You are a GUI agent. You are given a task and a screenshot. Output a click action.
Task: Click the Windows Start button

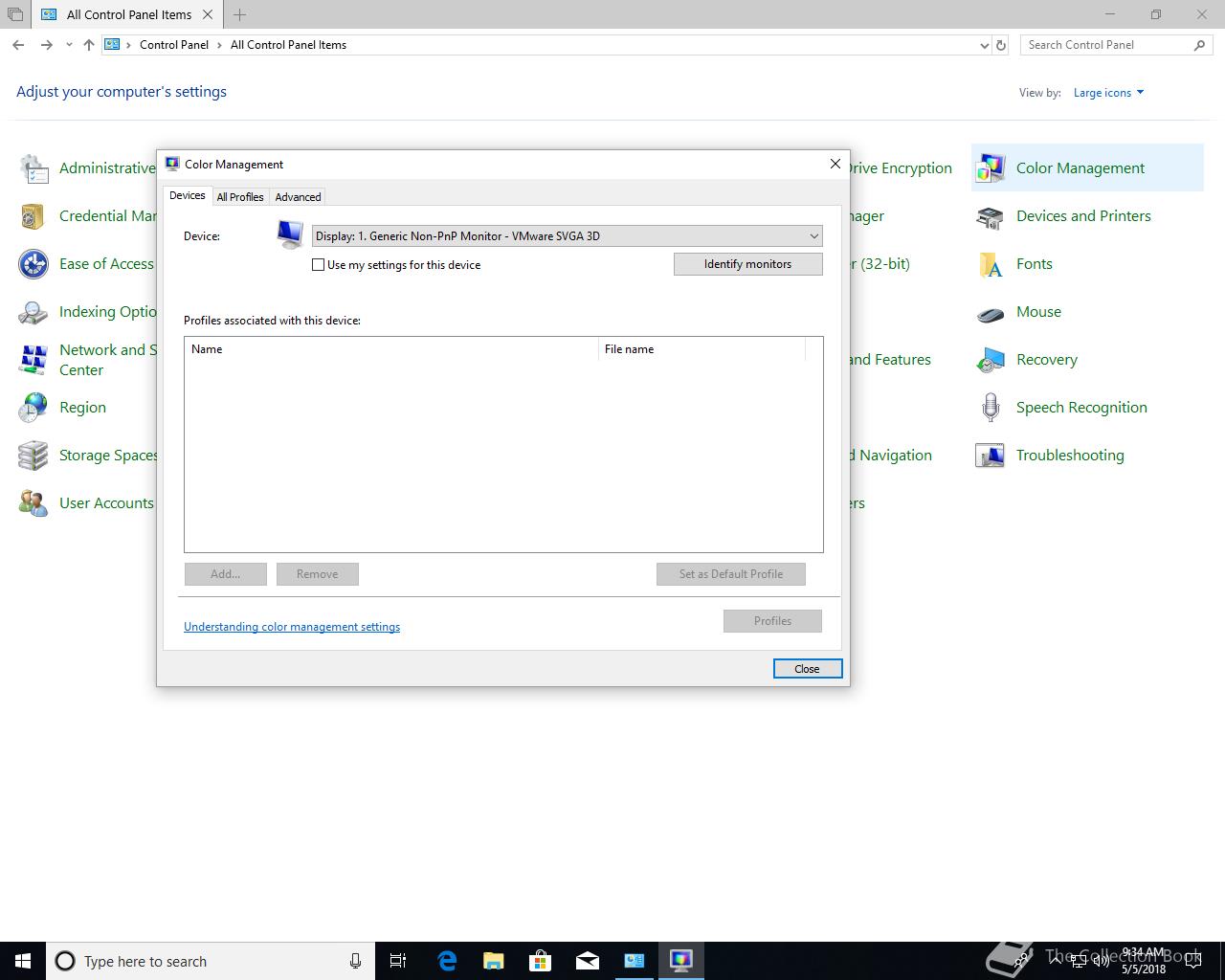tap(23, 961)
